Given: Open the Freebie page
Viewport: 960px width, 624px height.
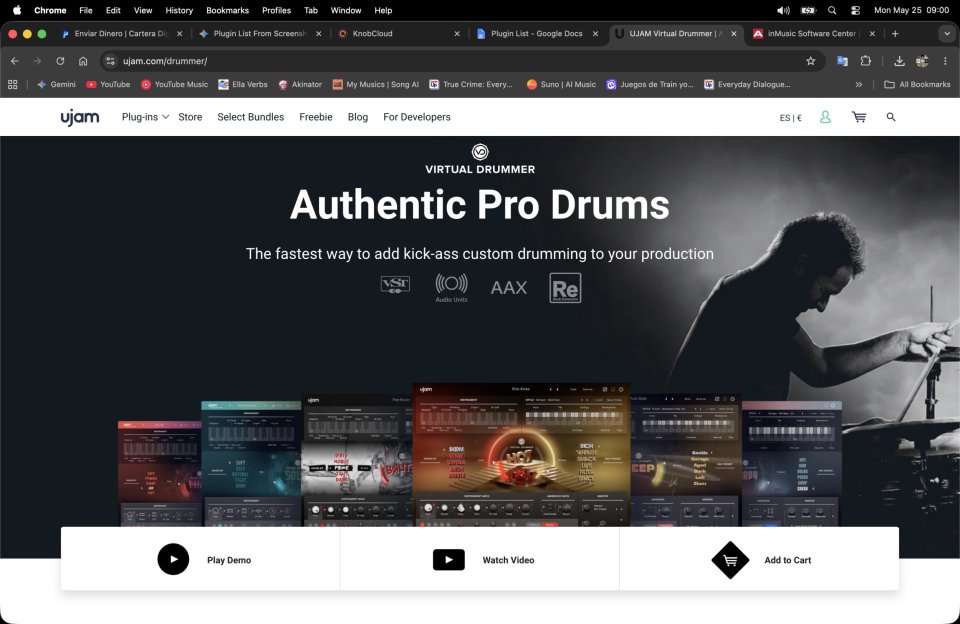Looking at the screenshot, I should pyautogui.click(x=316, y=117).
